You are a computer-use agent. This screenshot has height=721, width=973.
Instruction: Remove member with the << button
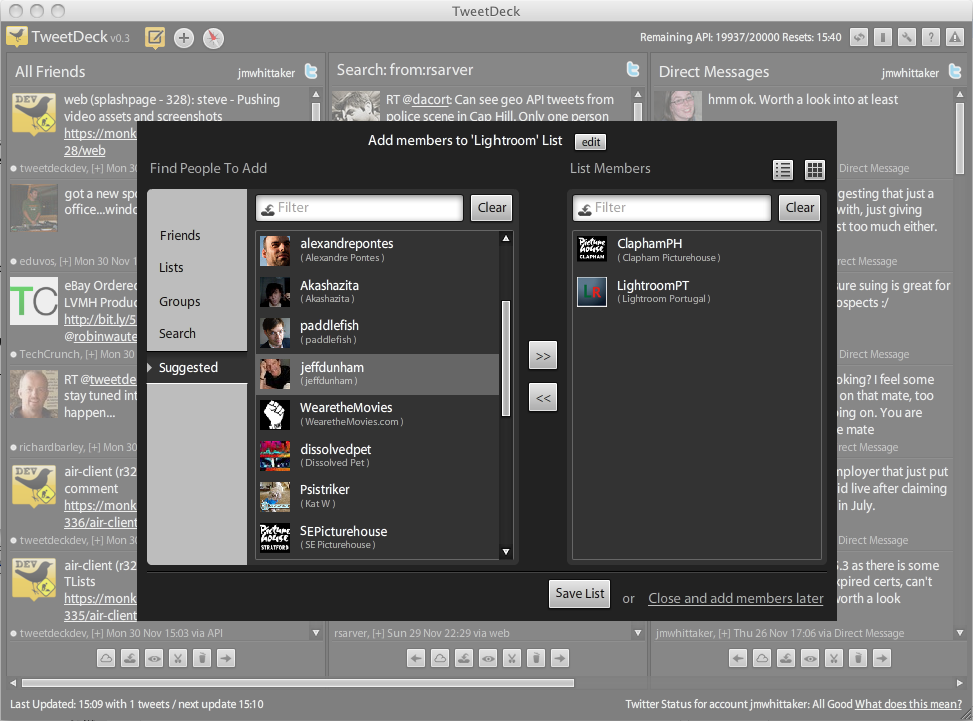tap(543, 398)
